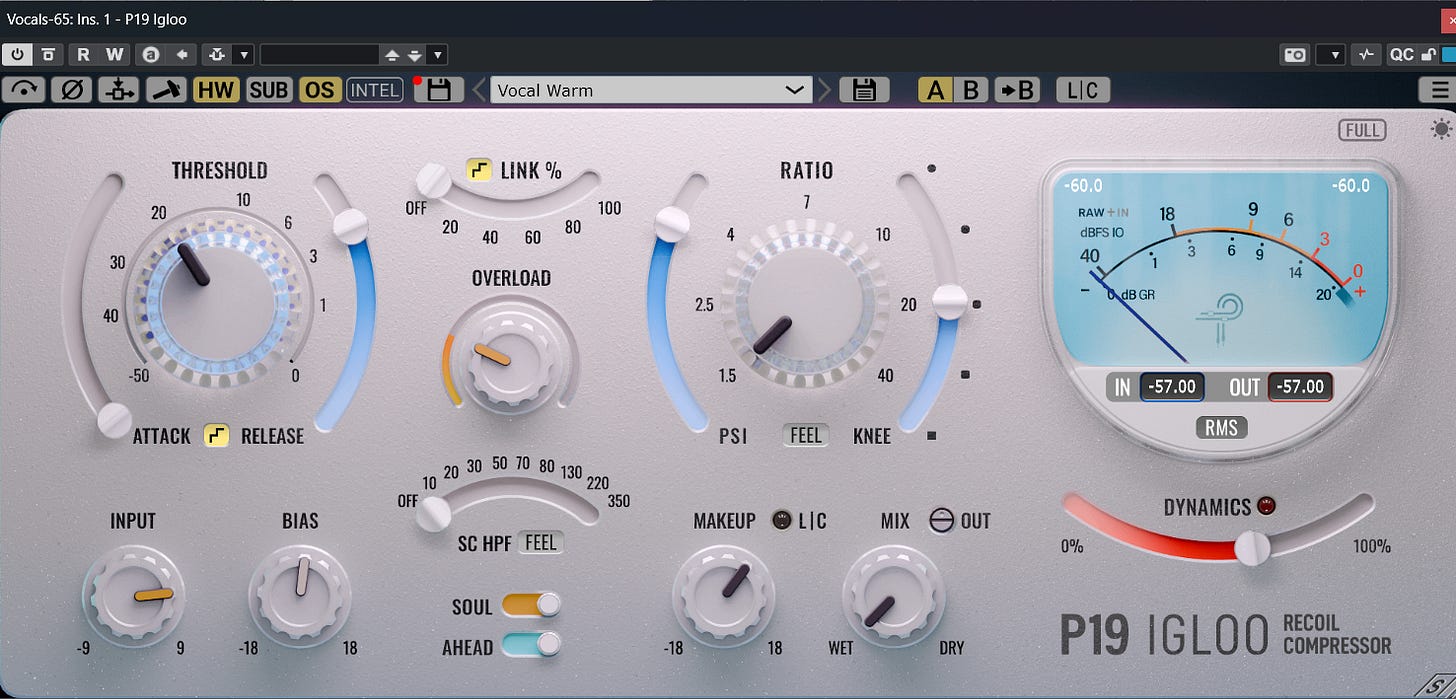Click the FULL view button
The image size is (1456, 699).
tap(1363, 130)
